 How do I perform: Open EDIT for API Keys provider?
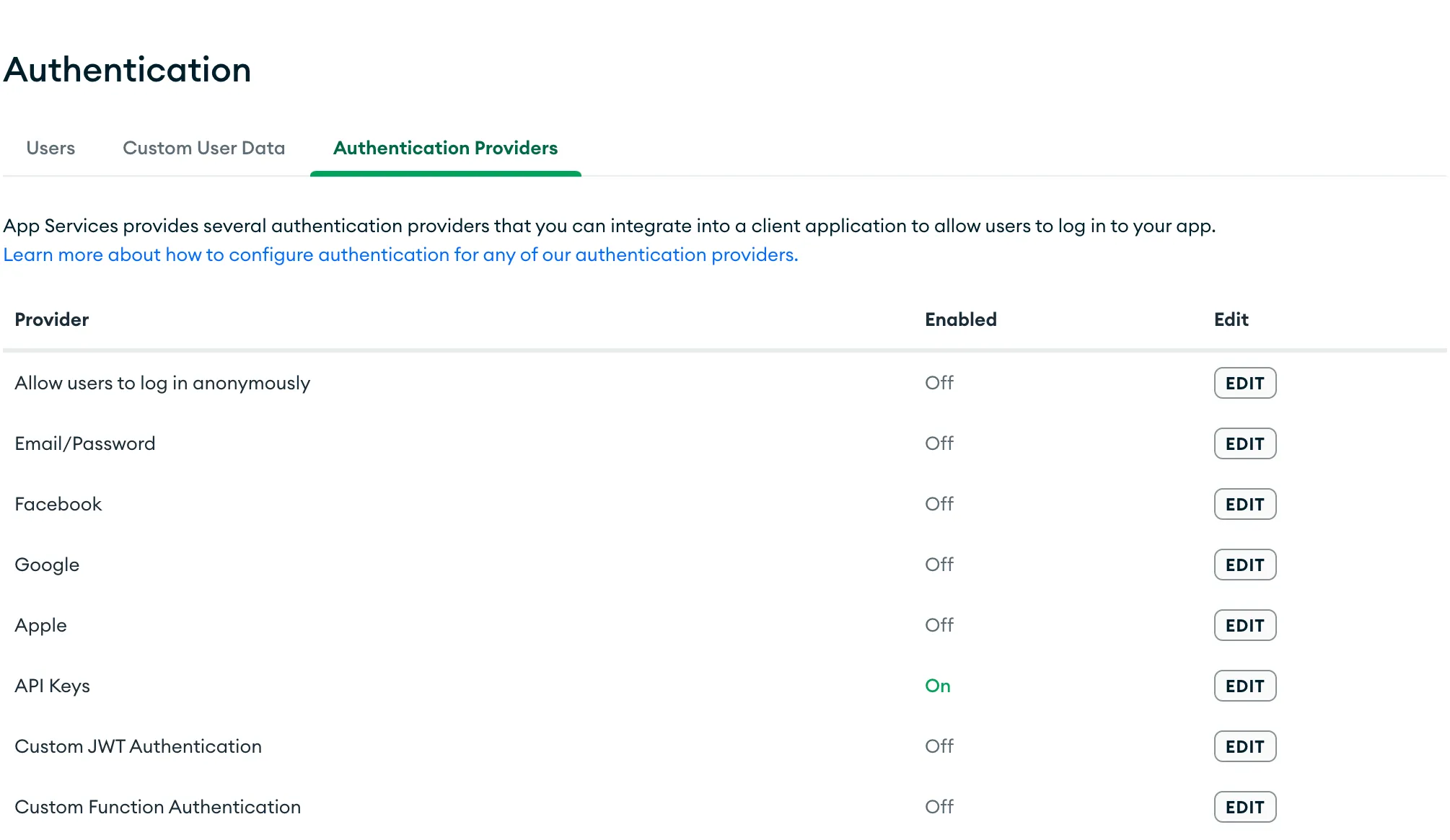click(1244, 686)
